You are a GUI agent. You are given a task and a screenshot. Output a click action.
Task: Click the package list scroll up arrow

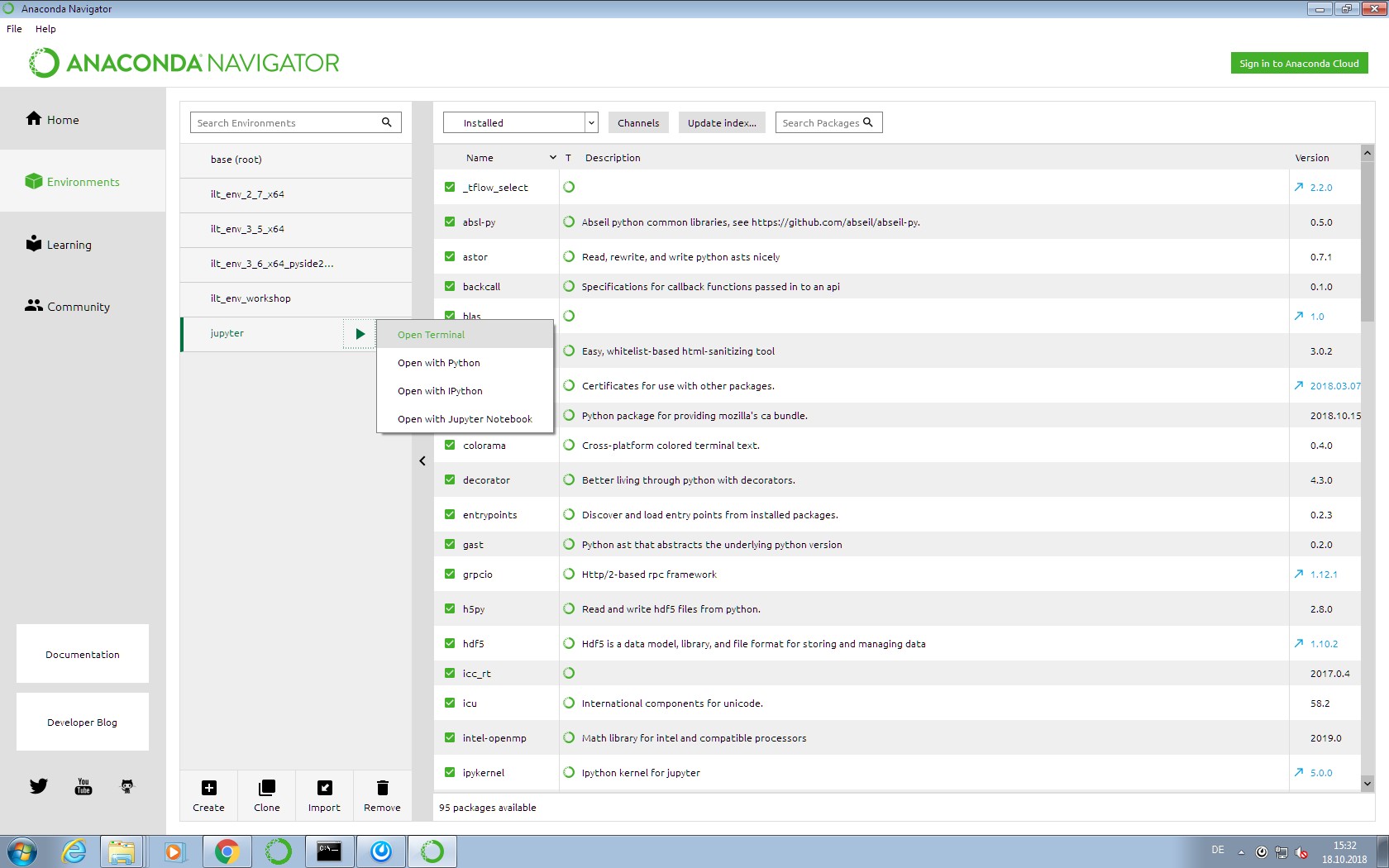[x=1368, y=153]
